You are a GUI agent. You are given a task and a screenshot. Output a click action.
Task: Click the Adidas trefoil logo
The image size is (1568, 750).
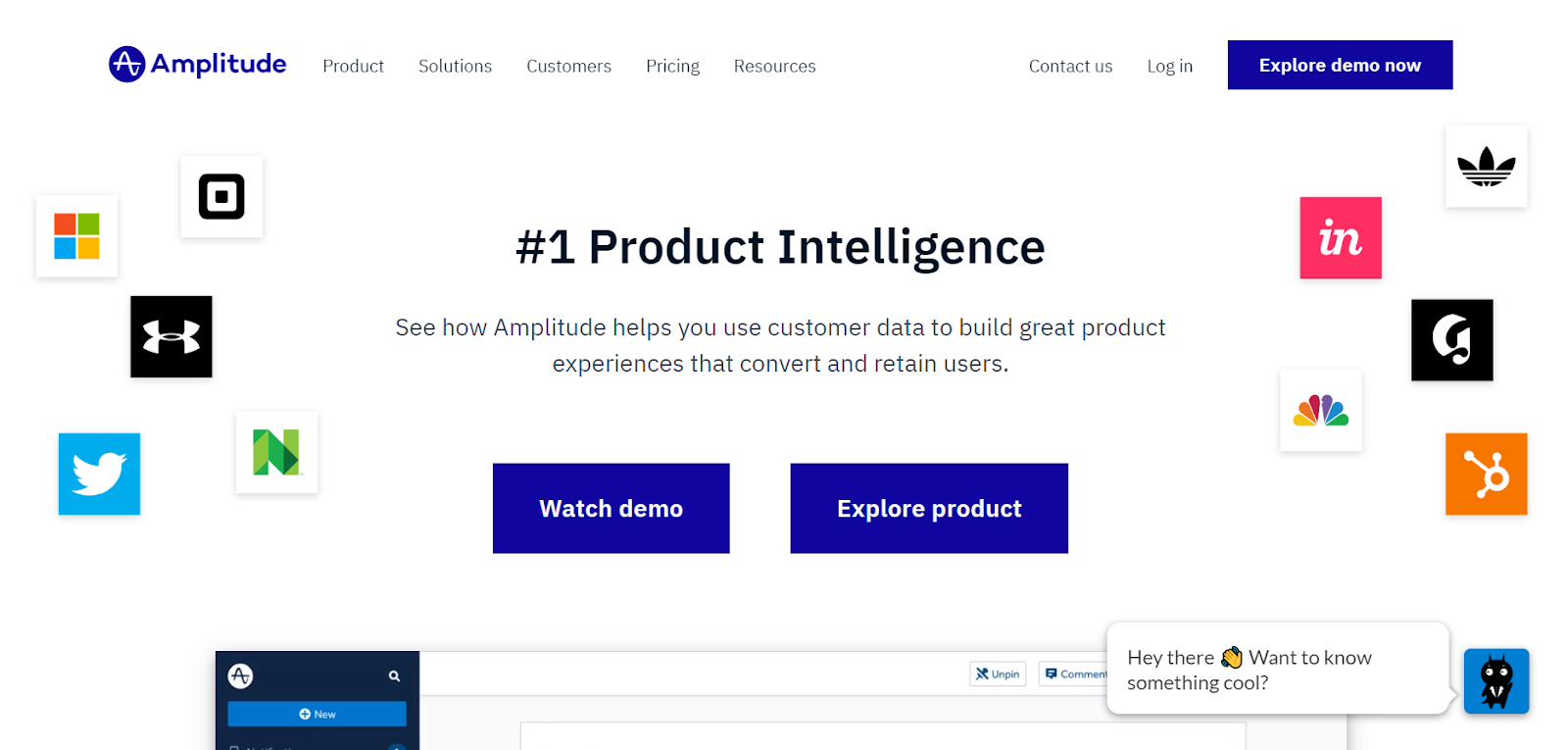1486,166
